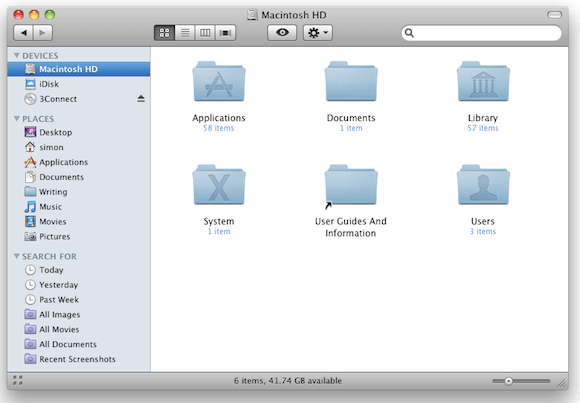
Task: Go back with the left arrow button
Action: tap(23, 33)
